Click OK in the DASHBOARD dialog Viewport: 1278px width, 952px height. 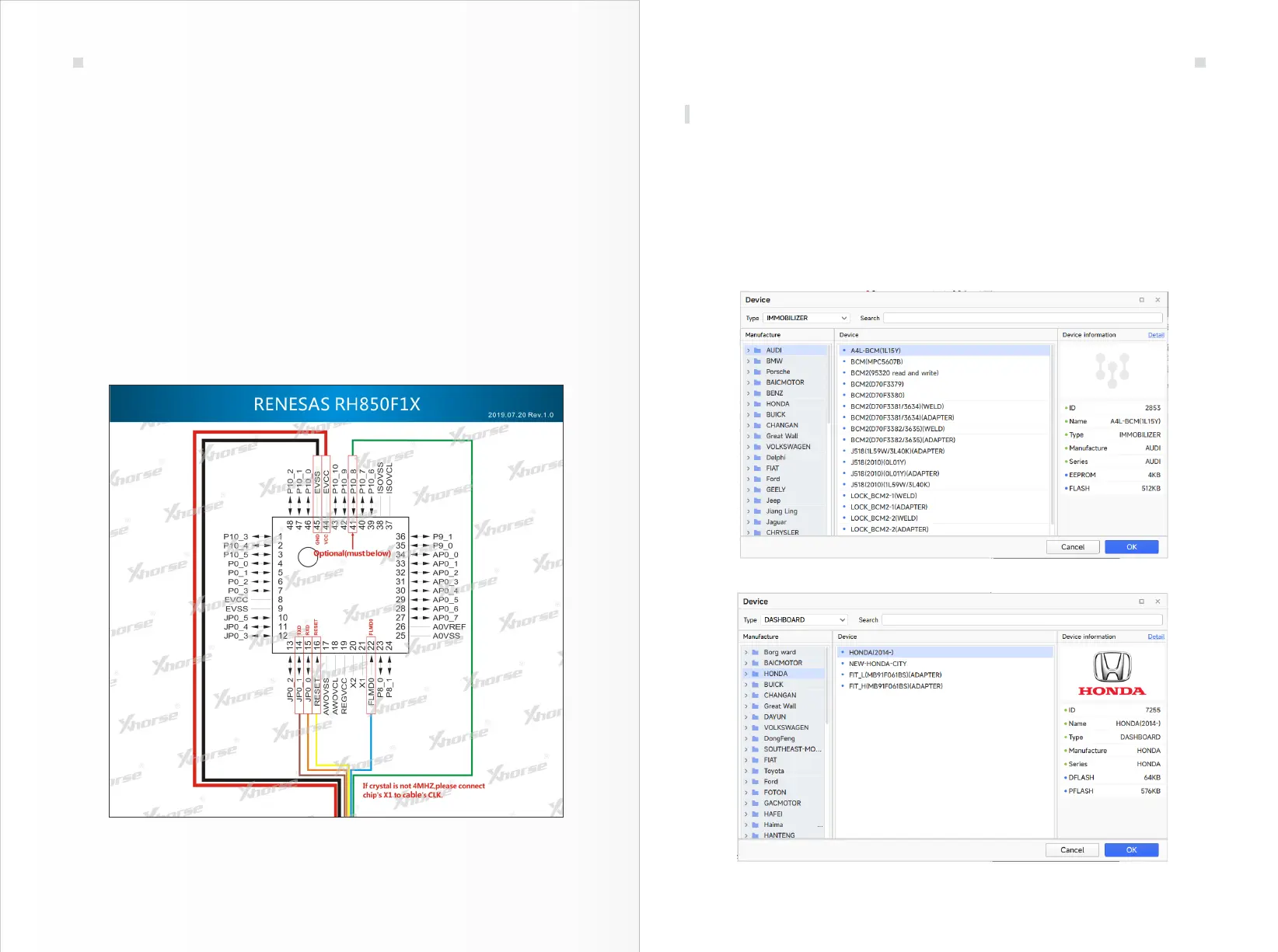point(1132,850)
